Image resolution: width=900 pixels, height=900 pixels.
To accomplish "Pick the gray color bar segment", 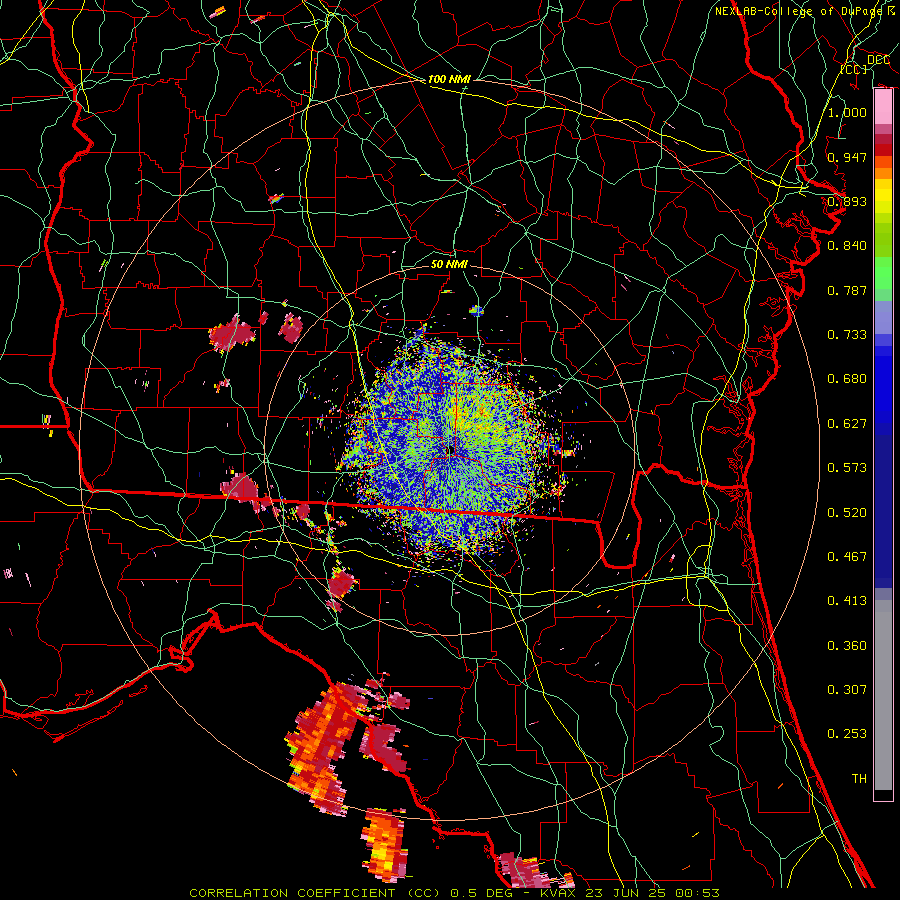I will point(883,695).
